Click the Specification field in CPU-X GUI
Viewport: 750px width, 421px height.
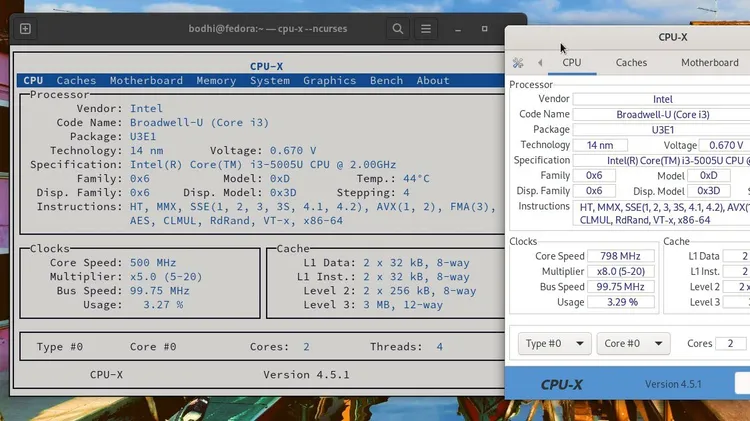(x=662, y=160)
